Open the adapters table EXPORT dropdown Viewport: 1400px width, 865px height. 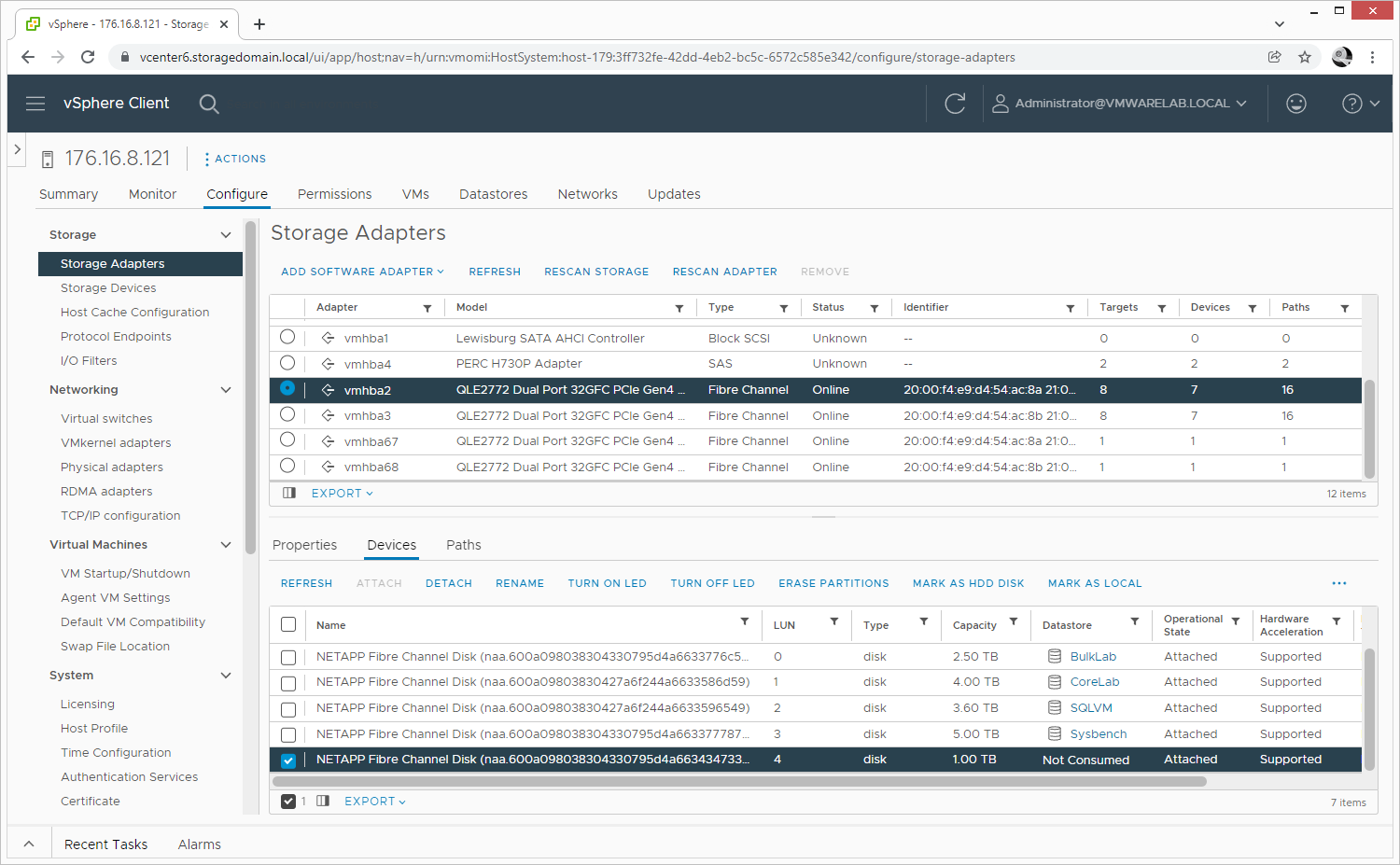tap(342, 494)
